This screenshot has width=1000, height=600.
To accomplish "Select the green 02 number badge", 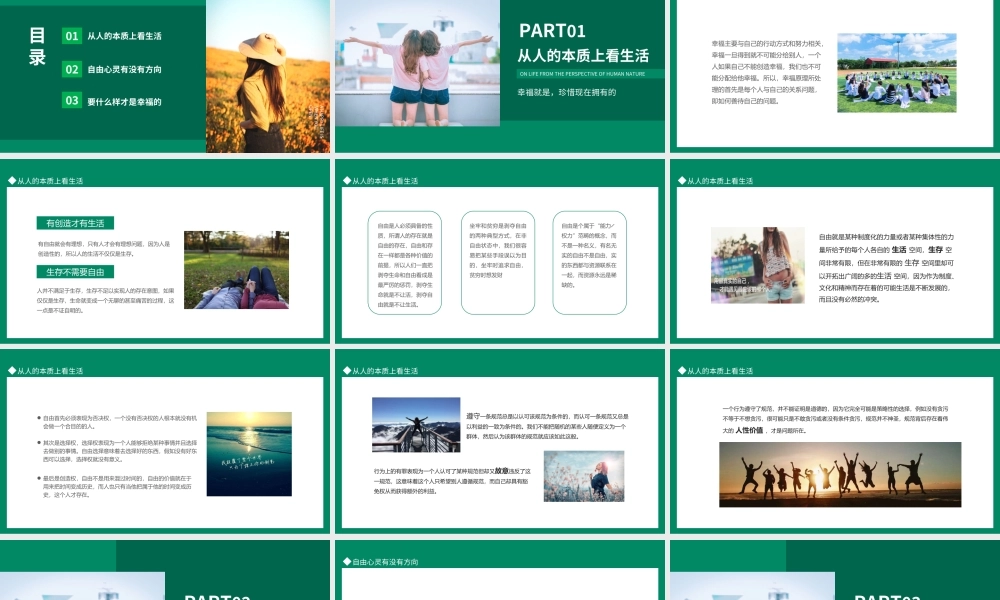I will 71,69.
